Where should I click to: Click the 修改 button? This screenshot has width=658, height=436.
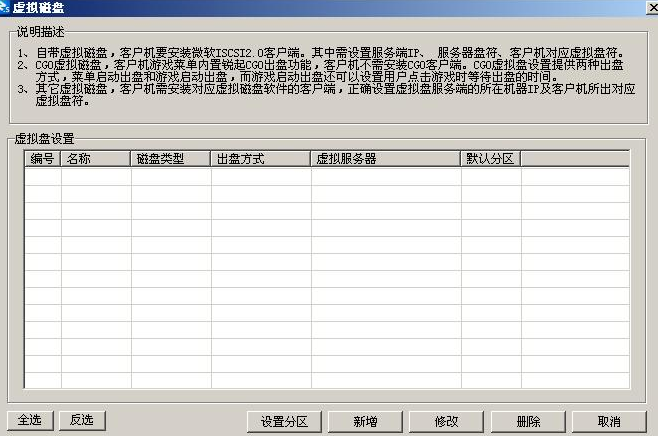(x=446, y=421)
